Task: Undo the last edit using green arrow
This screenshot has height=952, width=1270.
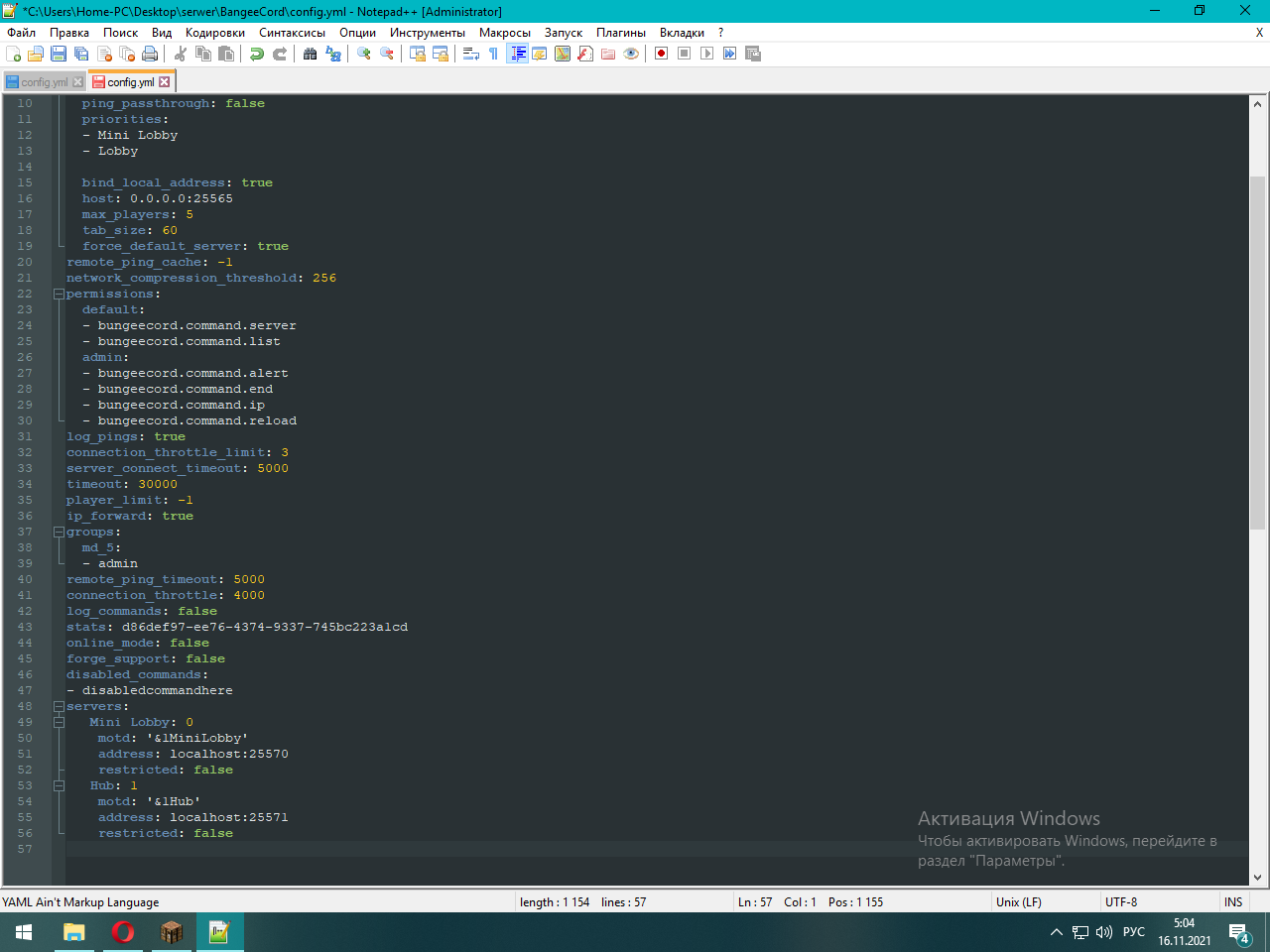Action: (x=257, y=54)
